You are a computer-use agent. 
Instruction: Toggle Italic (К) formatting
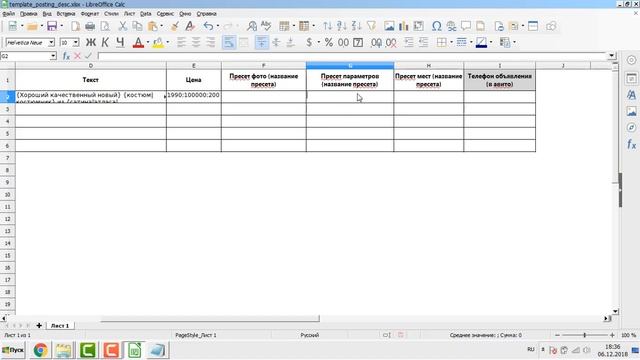(x=105, y=42)
